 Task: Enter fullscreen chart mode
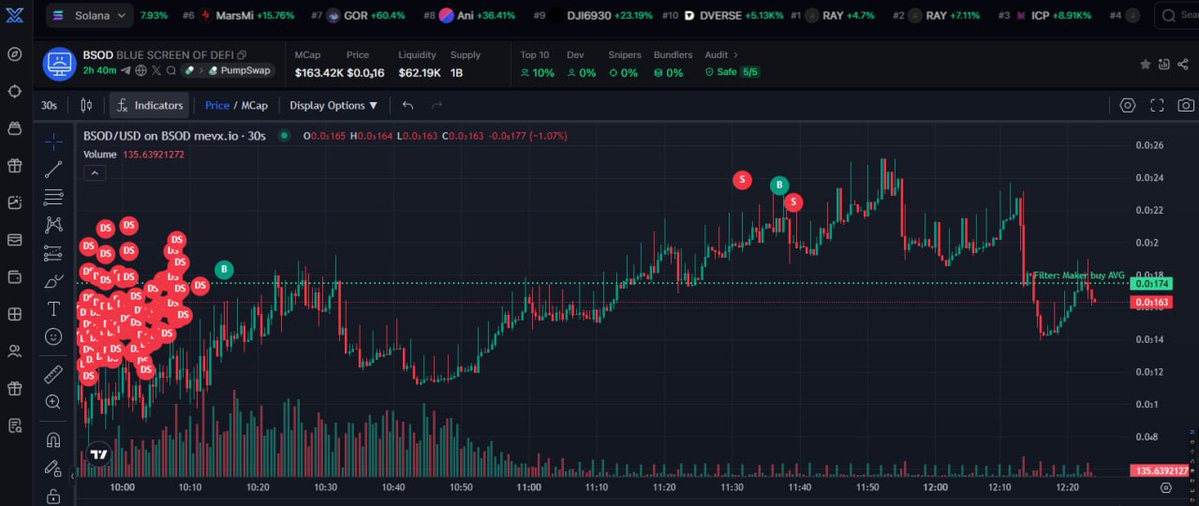tap(1157, 105)
